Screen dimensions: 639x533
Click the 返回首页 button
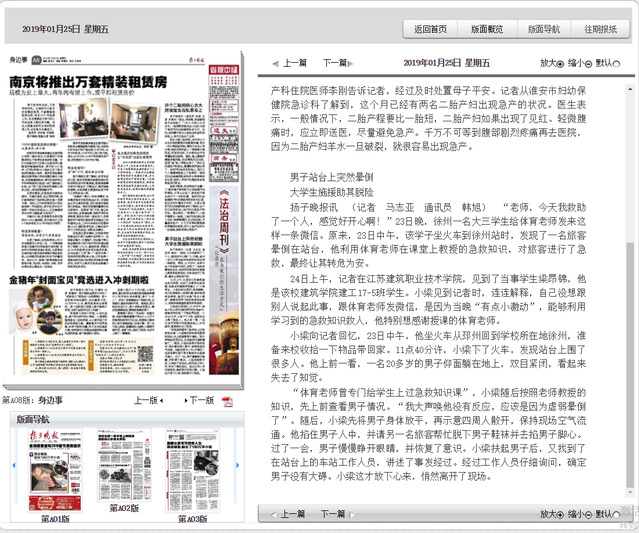coord(431,29)
